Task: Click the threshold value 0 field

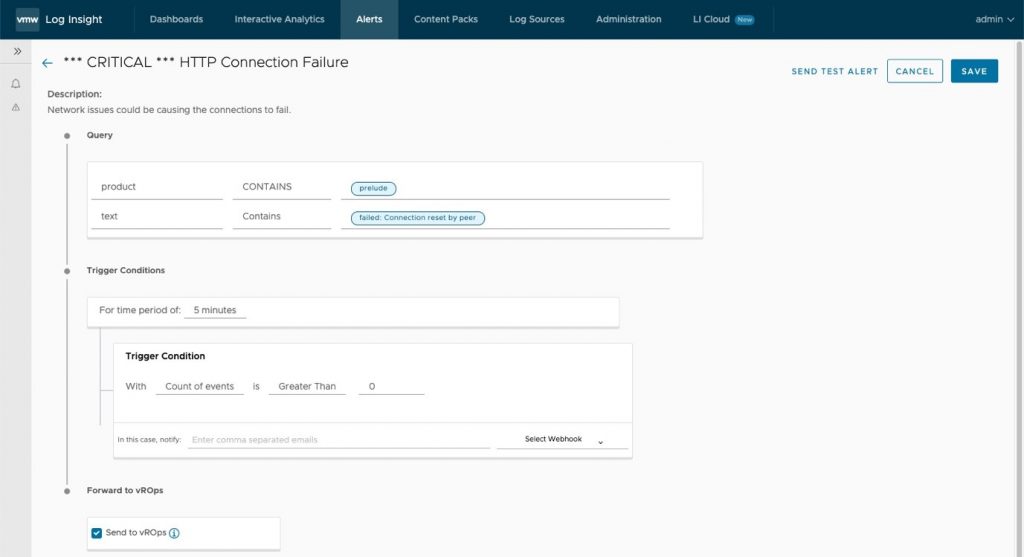Action: click(391, 387)
